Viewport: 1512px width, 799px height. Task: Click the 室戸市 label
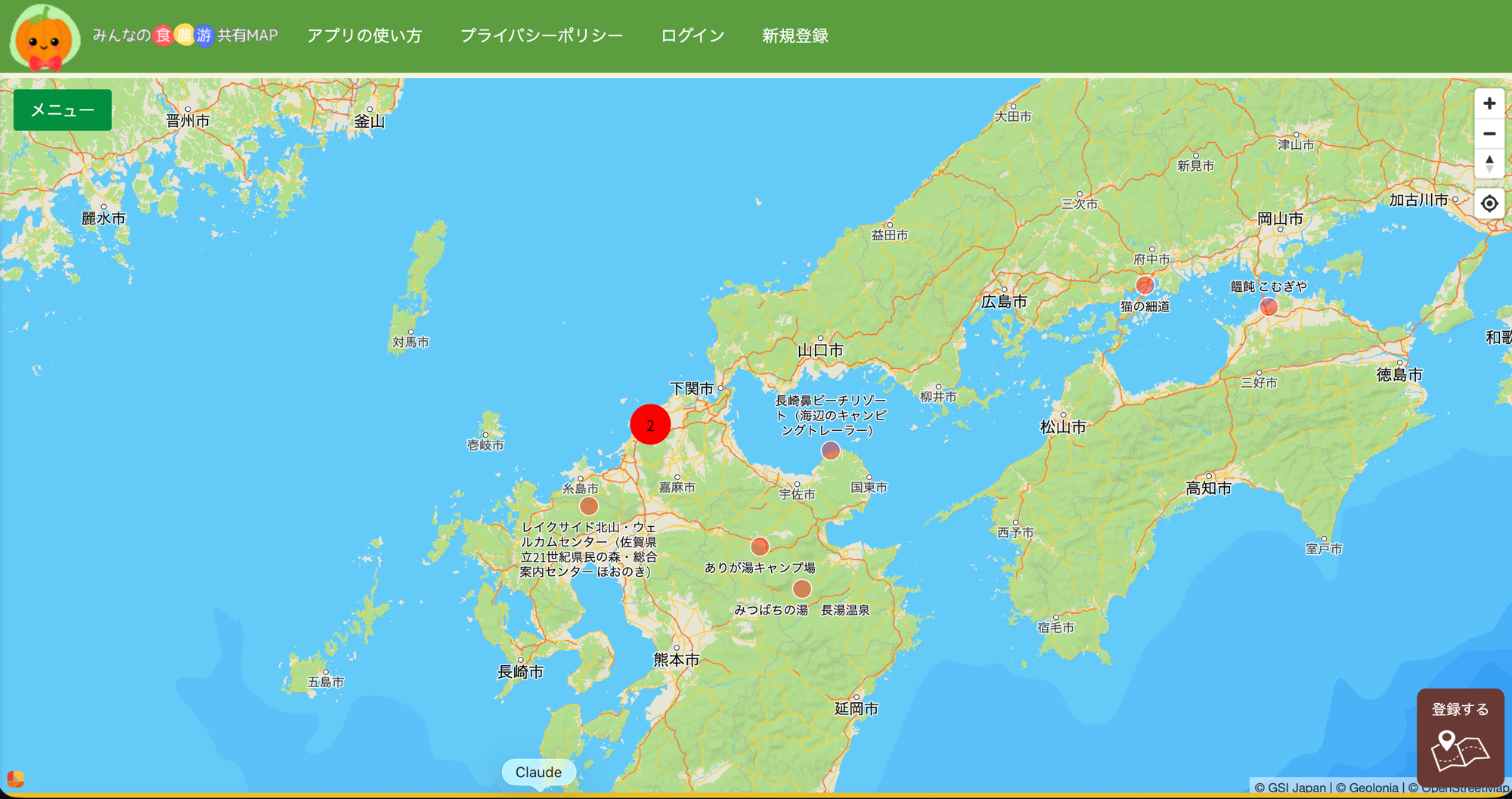[x=1324, y=549]
